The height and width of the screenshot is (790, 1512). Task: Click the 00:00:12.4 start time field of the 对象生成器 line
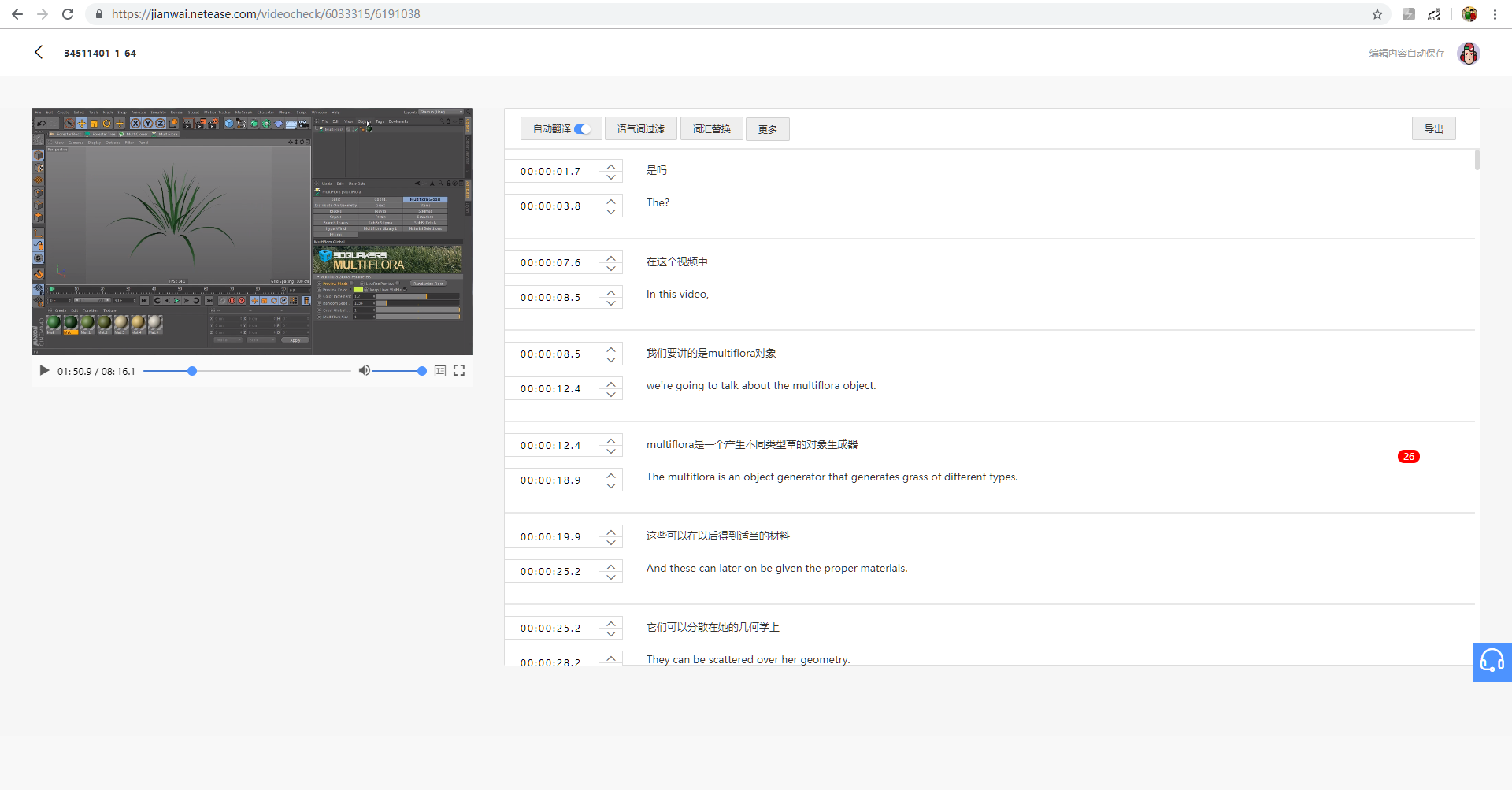(551, 445)
